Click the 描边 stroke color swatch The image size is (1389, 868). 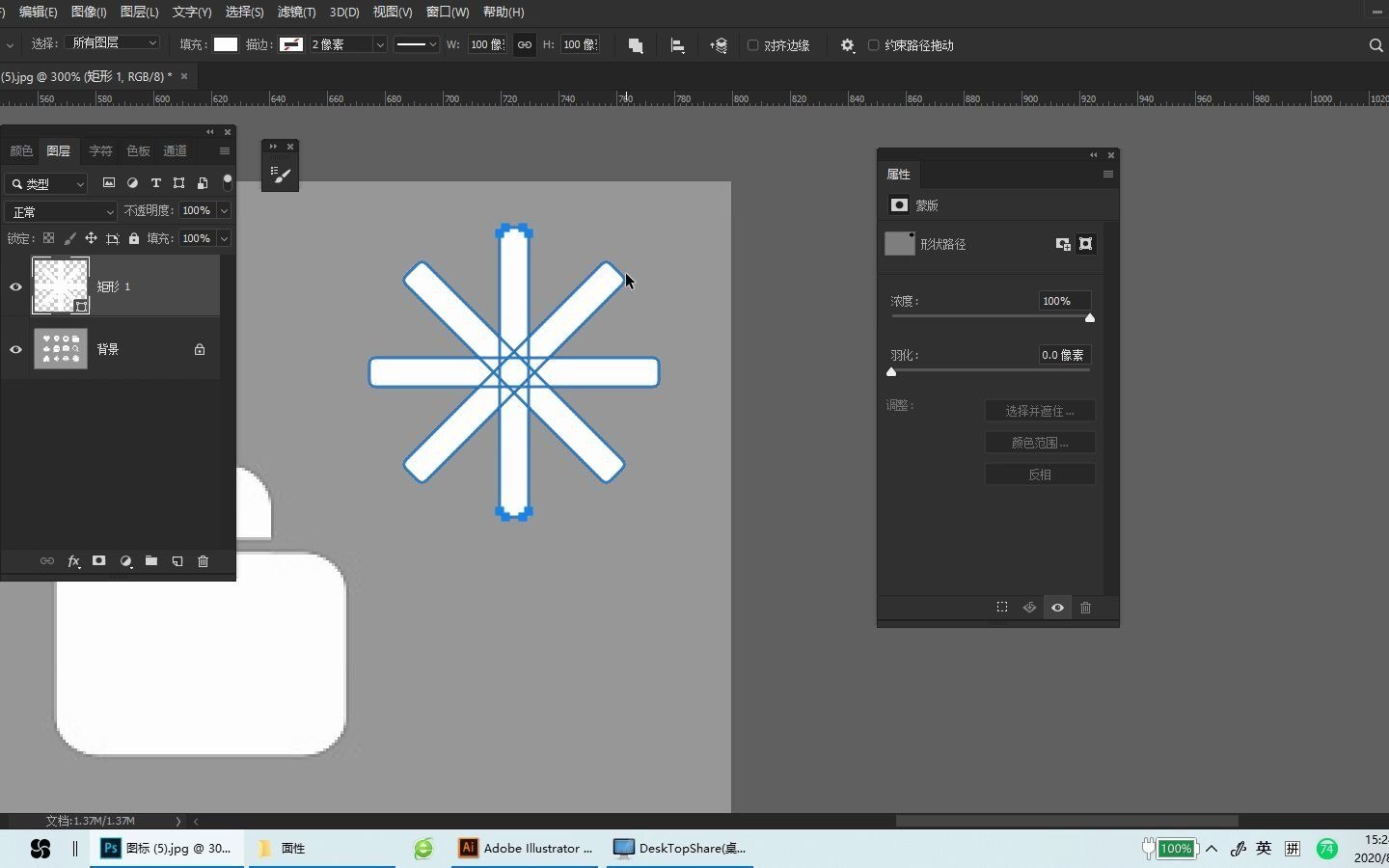click(291, 44)
